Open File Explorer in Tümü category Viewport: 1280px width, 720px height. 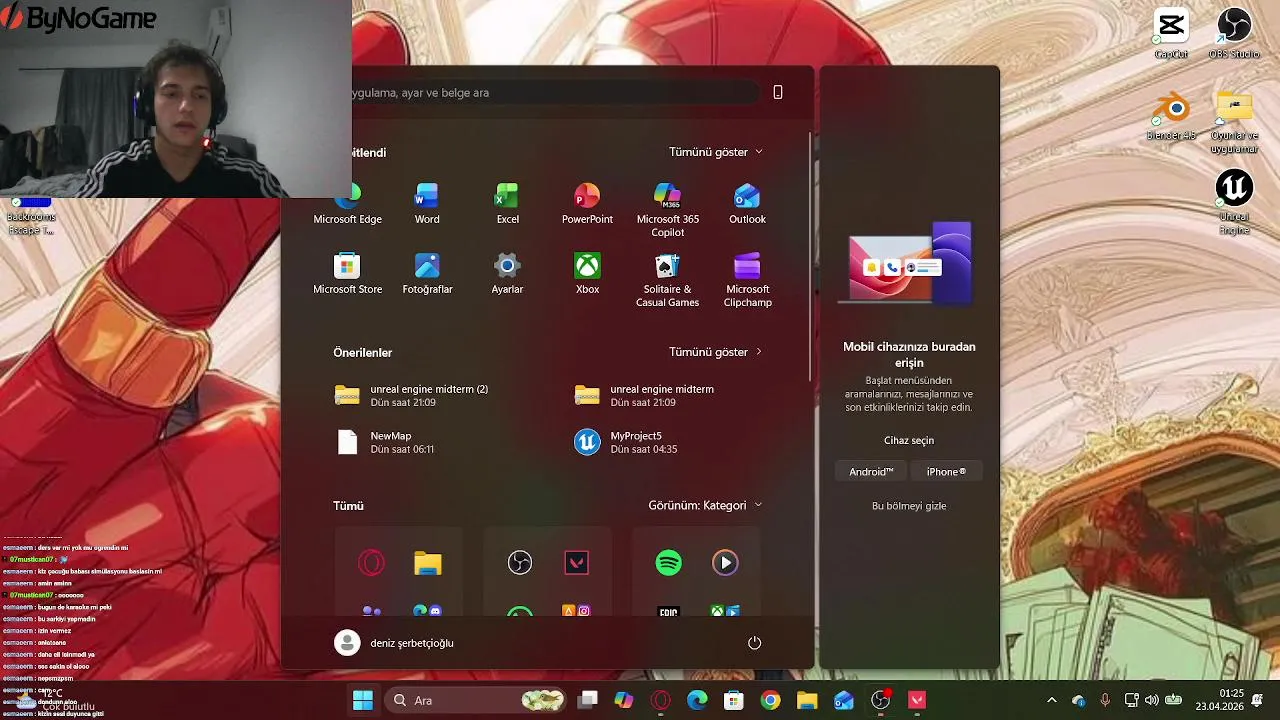[x=428, y=563]
